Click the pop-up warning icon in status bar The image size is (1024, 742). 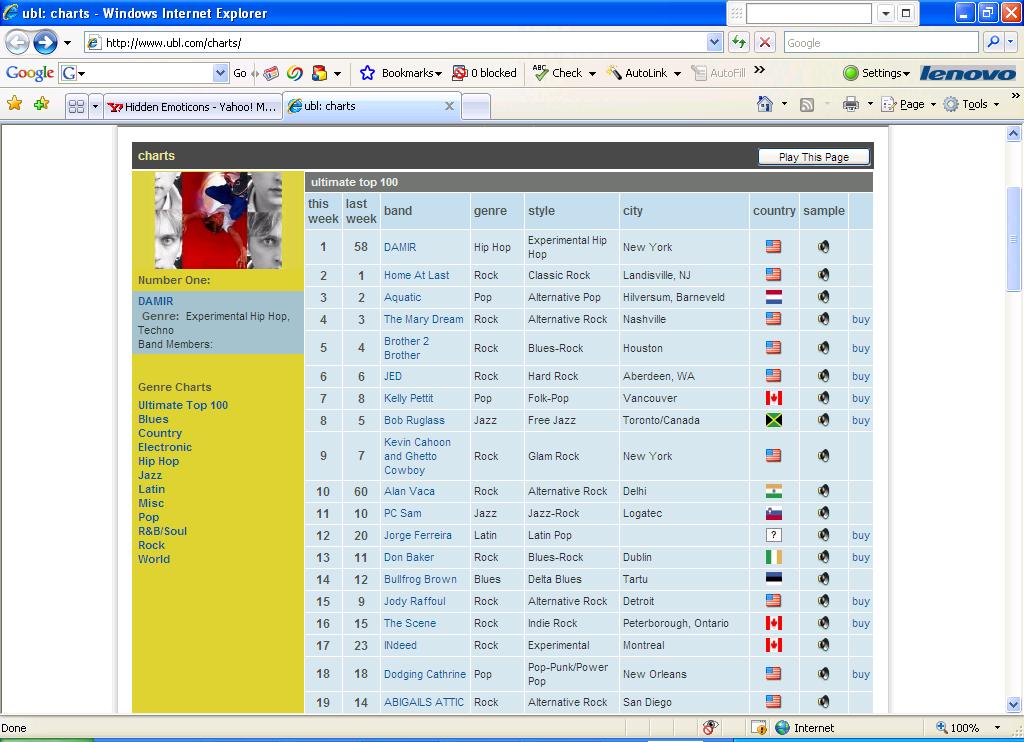pos(758,727)
